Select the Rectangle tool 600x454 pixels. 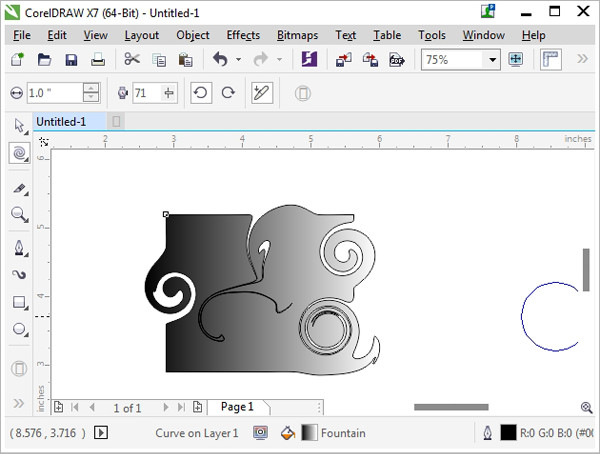pos(19,302)
